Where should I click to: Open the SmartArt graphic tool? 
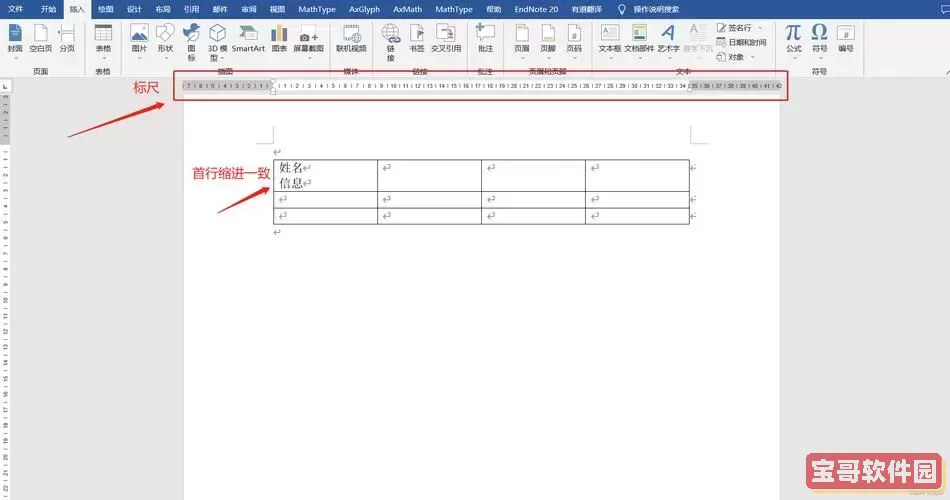coord(248,38)
